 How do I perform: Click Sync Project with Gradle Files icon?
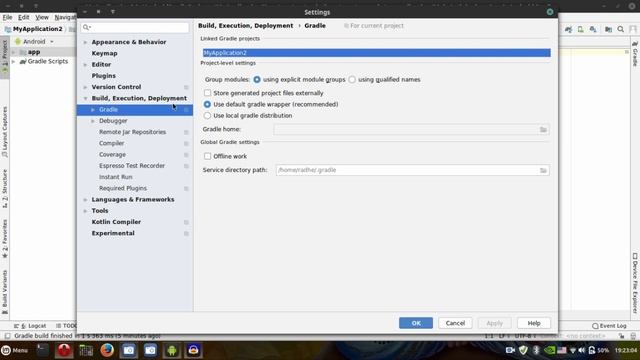569,29
